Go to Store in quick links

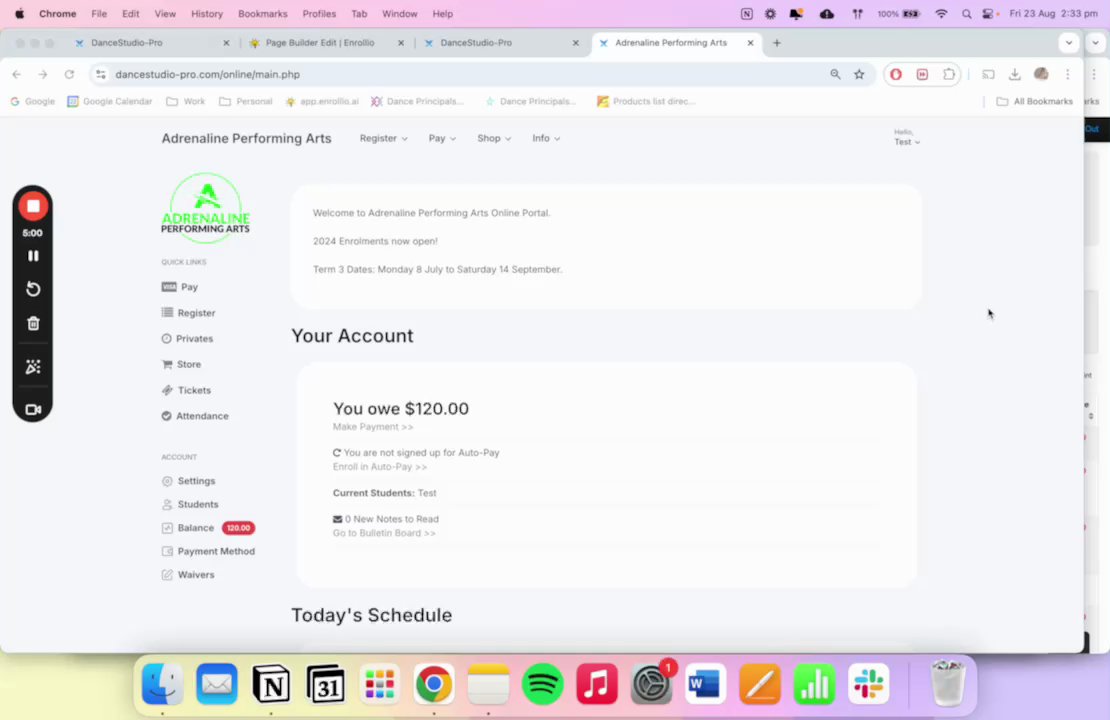(181, 364)
